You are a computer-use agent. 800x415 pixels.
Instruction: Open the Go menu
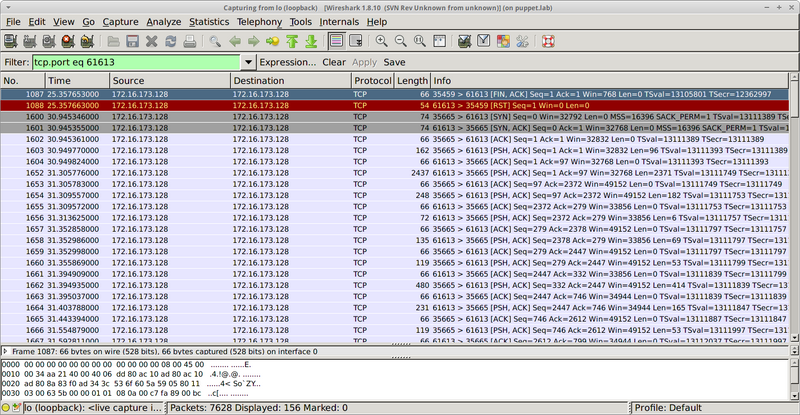pos(89,22)
